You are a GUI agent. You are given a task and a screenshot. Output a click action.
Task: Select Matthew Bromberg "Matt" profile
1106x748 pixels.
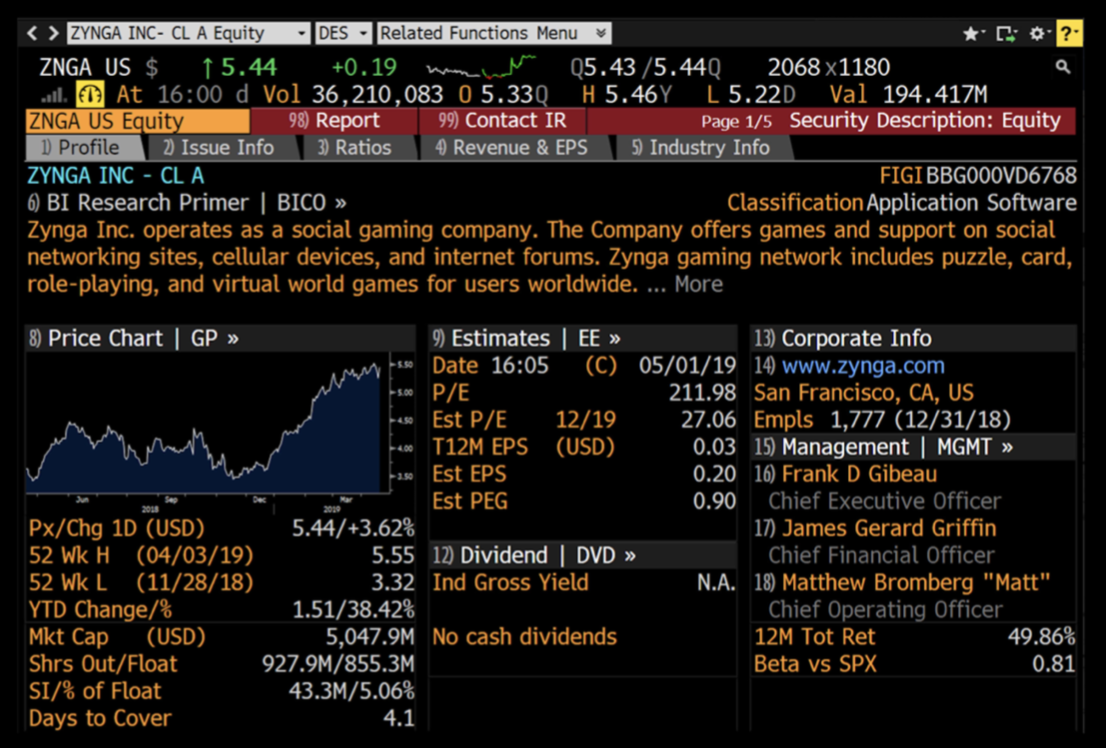click(916, 583)
